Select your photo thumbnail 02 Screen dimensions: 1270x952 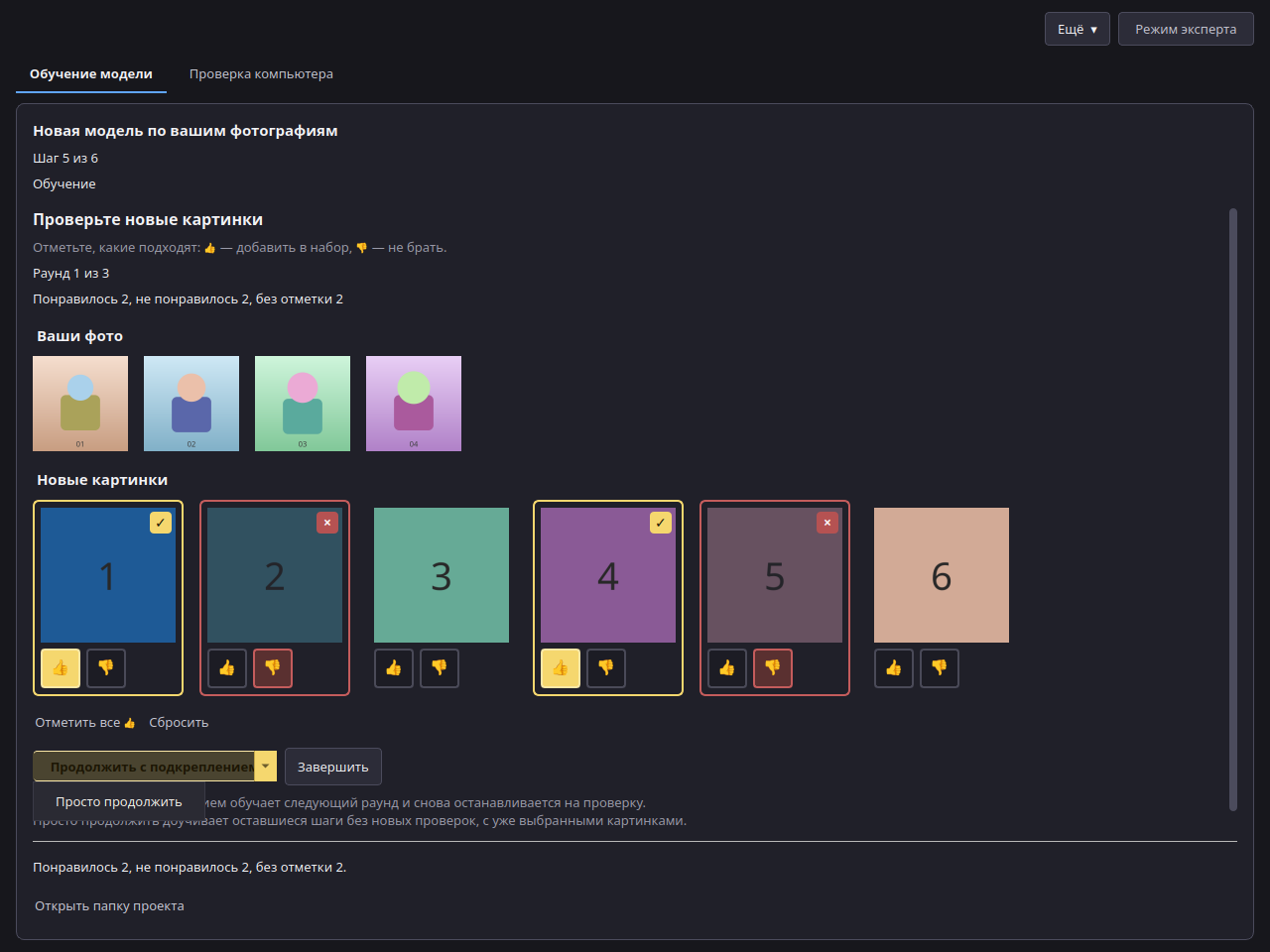click(x=191, y=404)
